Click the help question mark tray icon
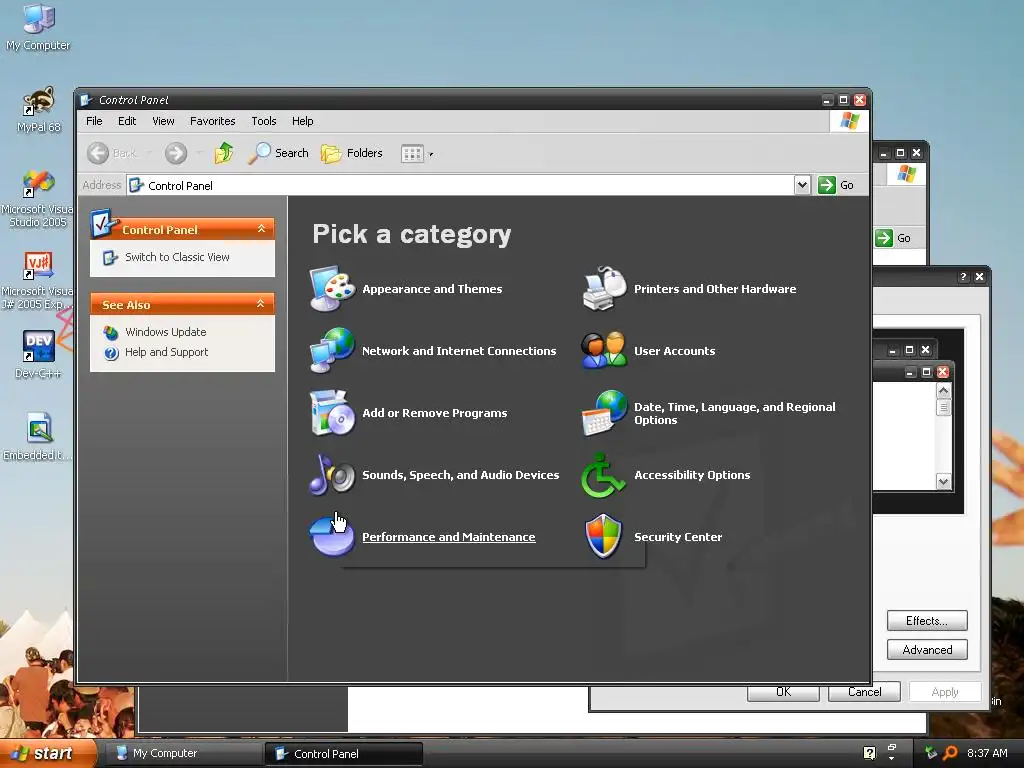 point(869,753)
